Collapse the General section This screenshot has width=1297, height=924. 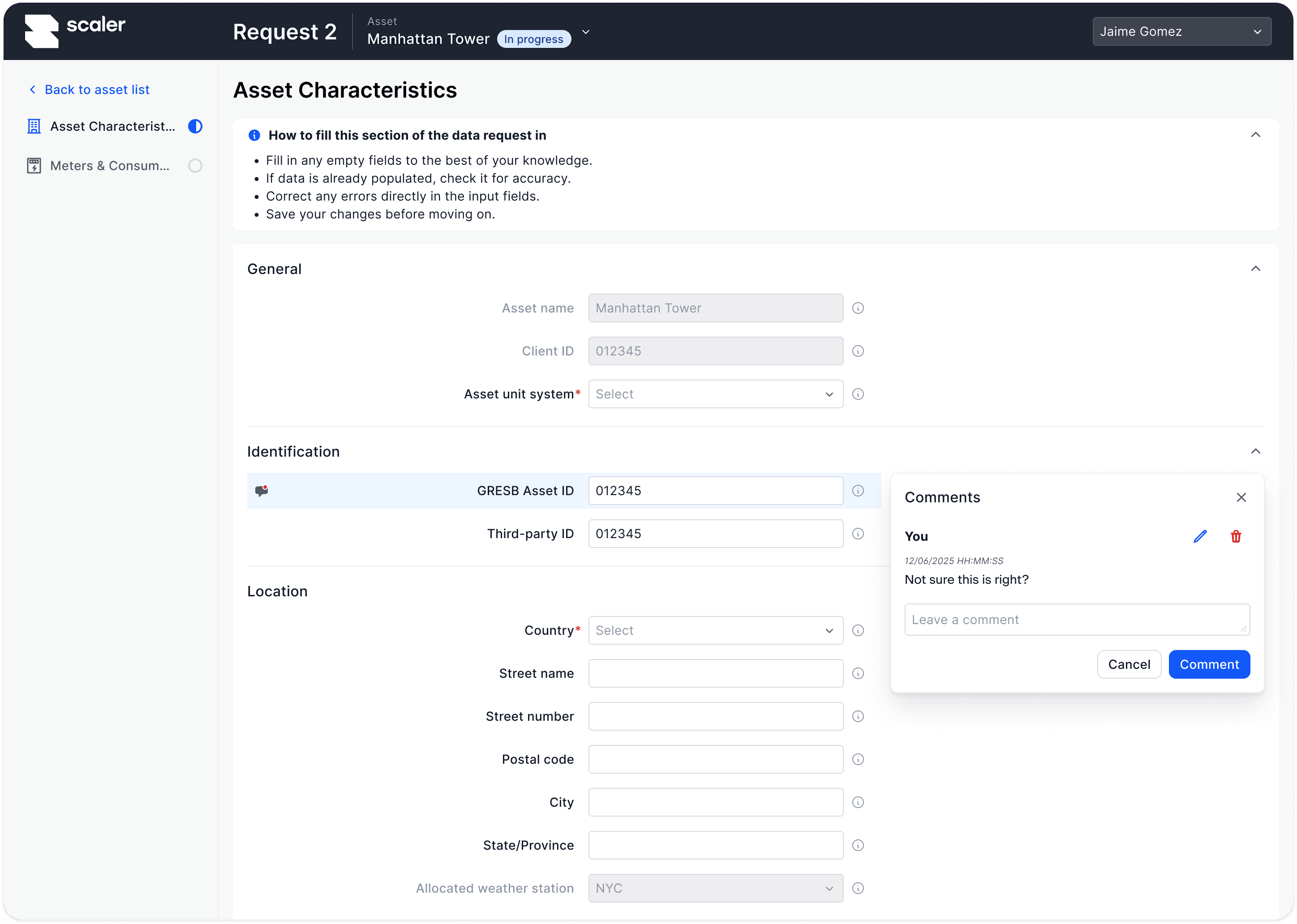point(1255,269)
